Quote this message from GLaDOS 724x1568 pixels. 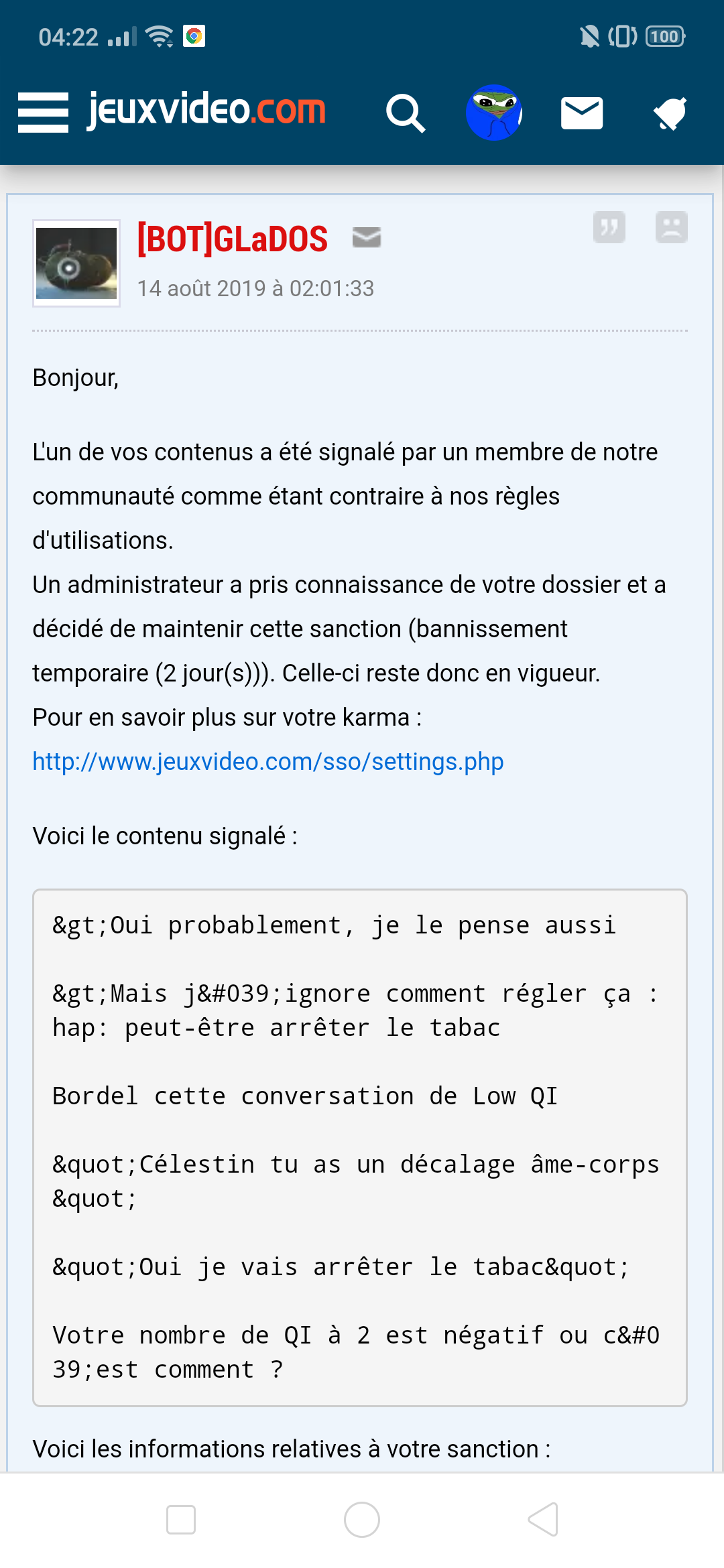[x=609, y=227]
